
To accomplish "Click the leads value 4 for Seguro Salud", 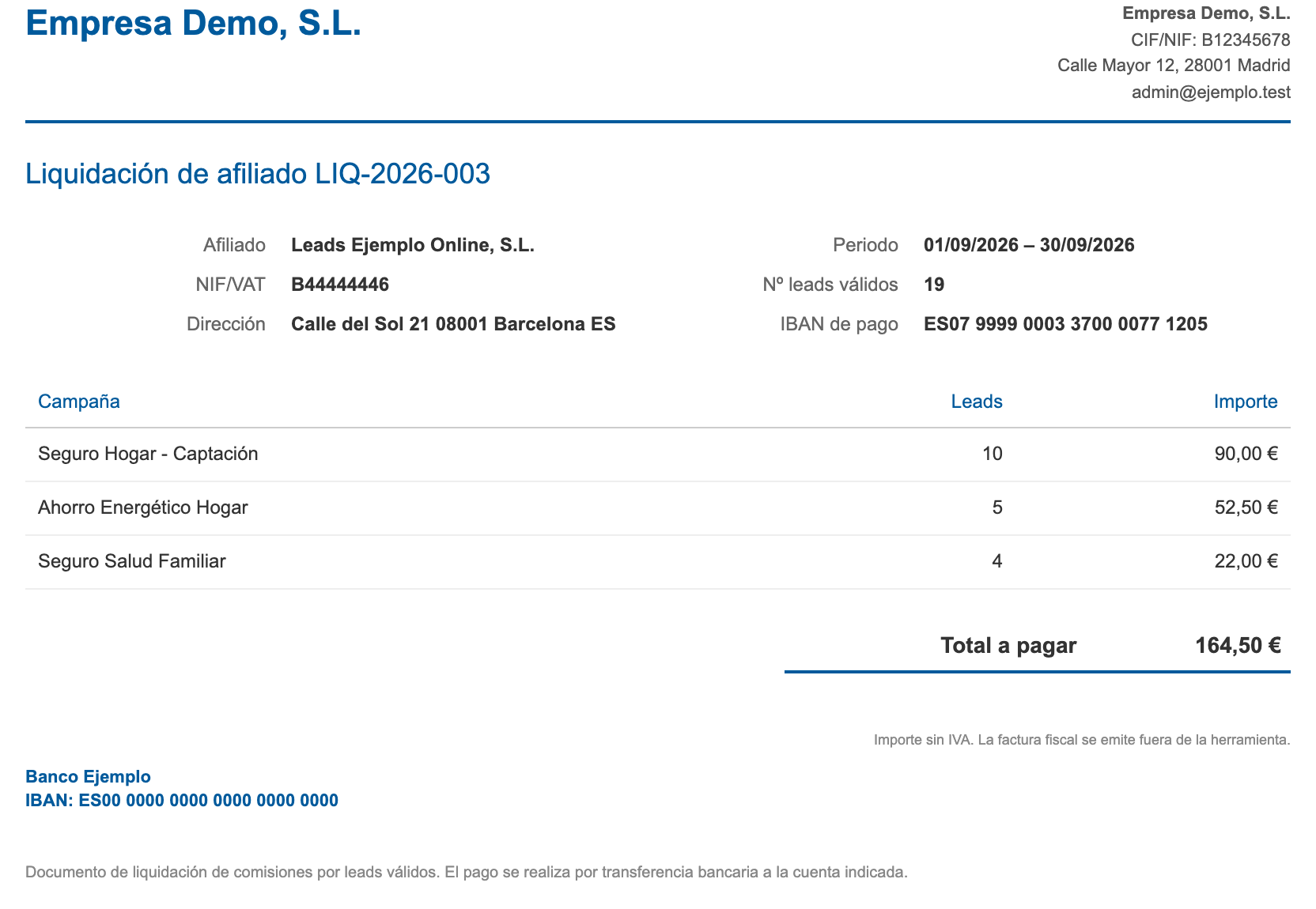I will [997, 561].
